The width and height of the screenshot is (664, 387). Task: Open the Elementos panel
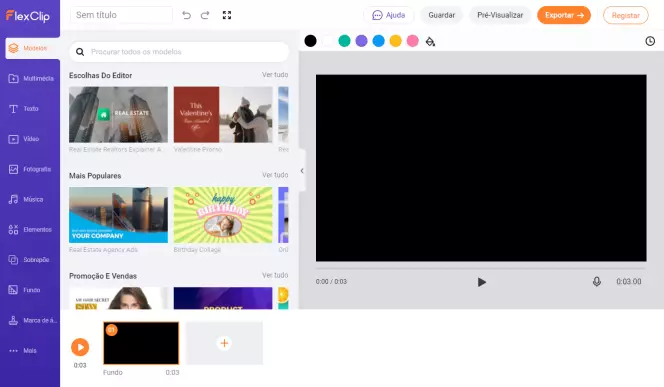[x=30, y=229]
